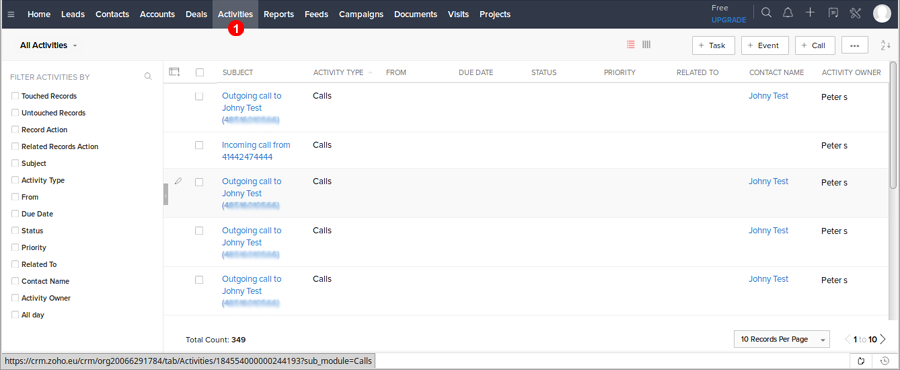Open the Deals tab
This screenshot has height=370, width=900.
coord(196,14)
